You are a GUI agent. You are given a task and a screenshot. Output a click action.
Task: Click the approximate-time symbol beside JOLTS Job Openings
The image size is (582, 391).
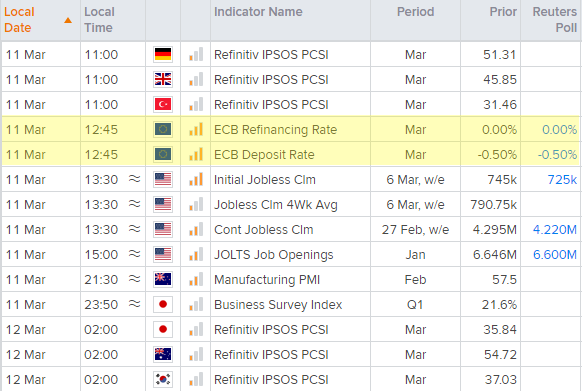coord(134,254)
